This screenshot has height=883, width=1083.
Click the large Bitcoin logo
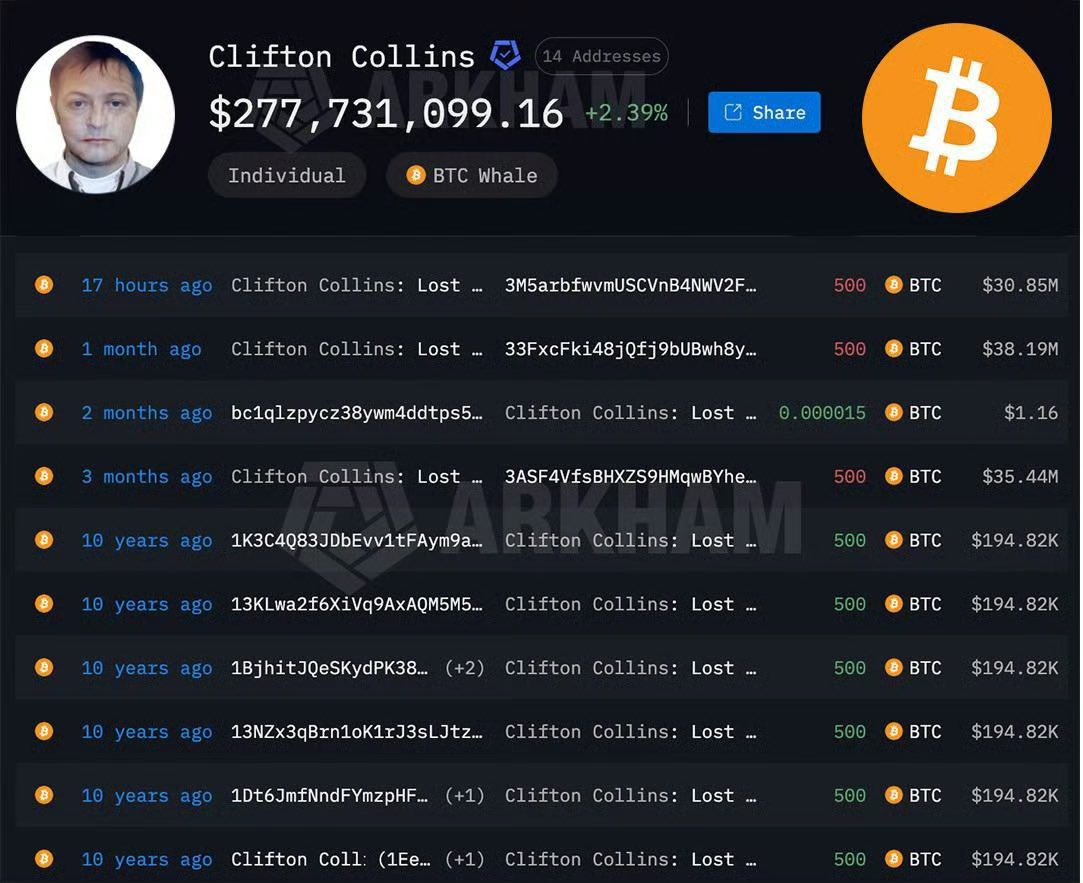957,117
